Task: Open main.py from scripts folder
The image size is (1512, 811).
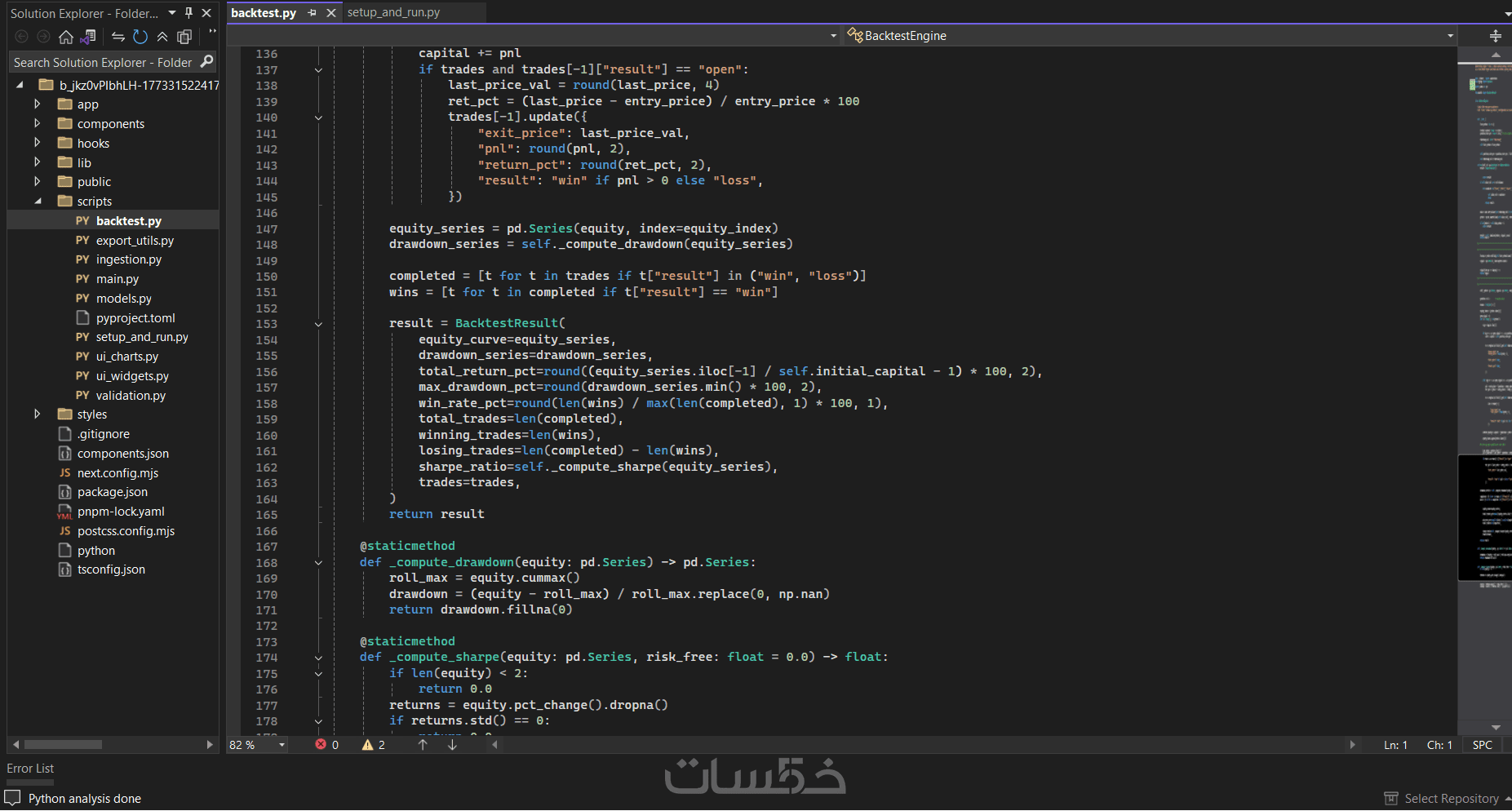Action: pyautogui.click(x=118, y=279)
